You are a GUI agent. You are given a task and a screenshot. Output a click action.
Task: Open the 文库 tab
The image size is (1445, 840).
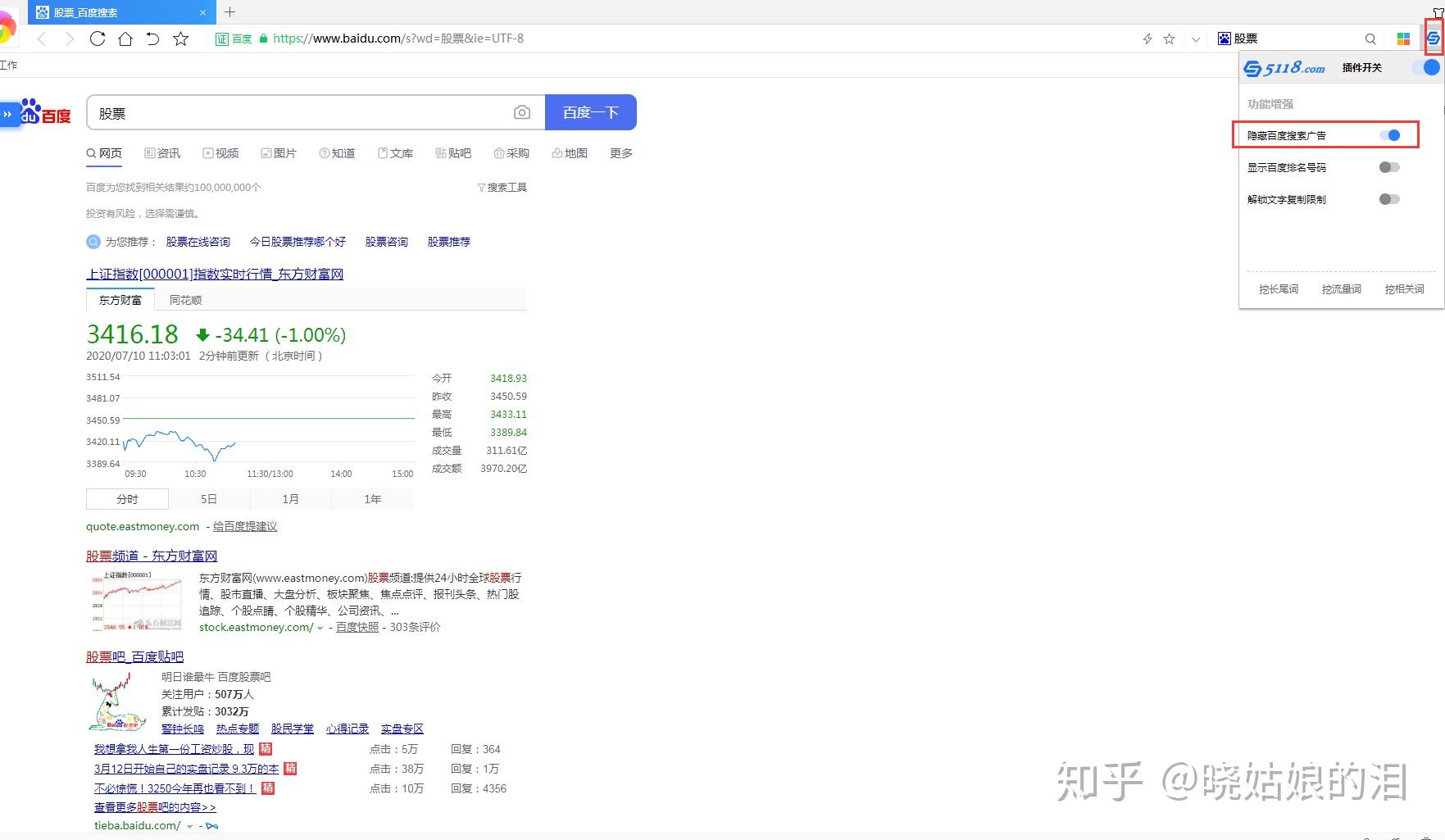(x=395, y=153)
